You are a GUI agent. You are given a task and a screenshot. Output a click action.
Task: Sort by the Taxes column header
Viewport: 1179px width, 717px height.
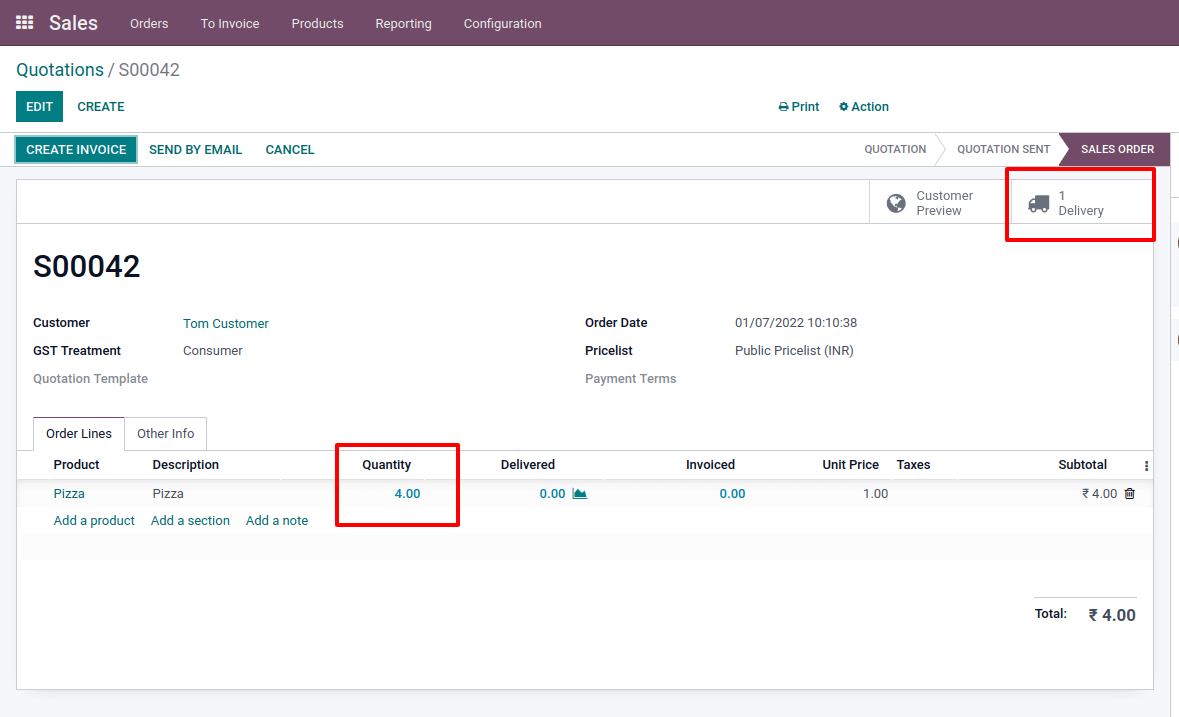[913, 464]
